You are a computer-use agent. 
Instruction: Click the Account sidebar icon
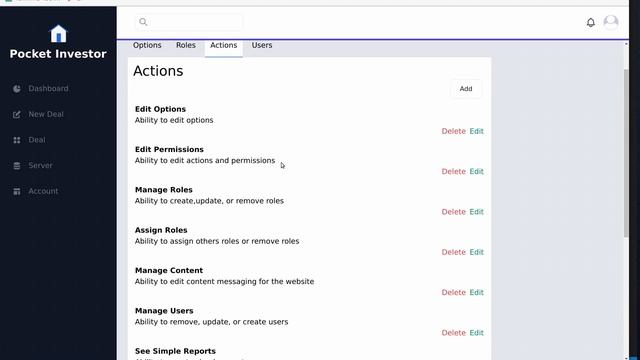tap(17, 191)
